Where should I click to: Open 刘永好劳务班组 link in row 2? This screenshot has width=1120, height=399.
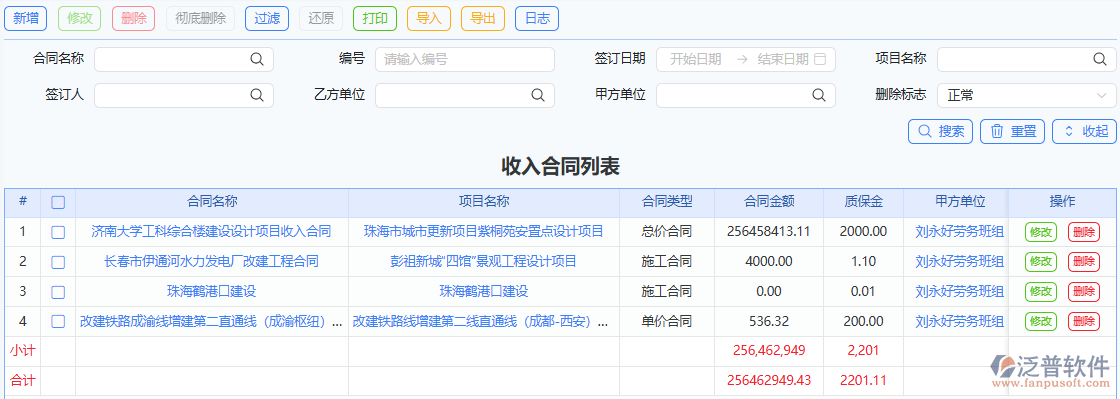coord(960,261)
